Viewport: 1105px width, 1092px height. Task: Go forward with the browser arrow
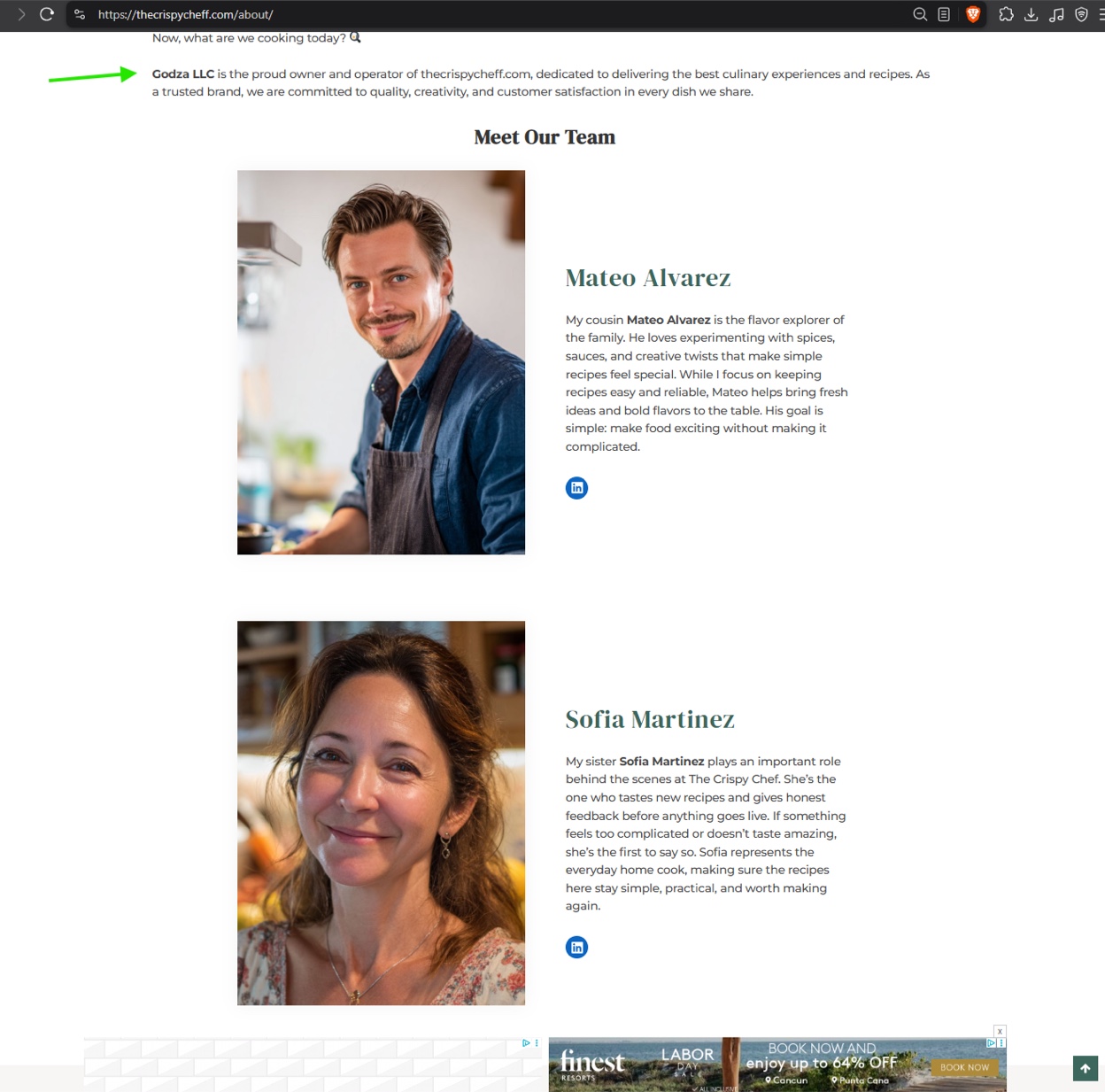(21, 14)
